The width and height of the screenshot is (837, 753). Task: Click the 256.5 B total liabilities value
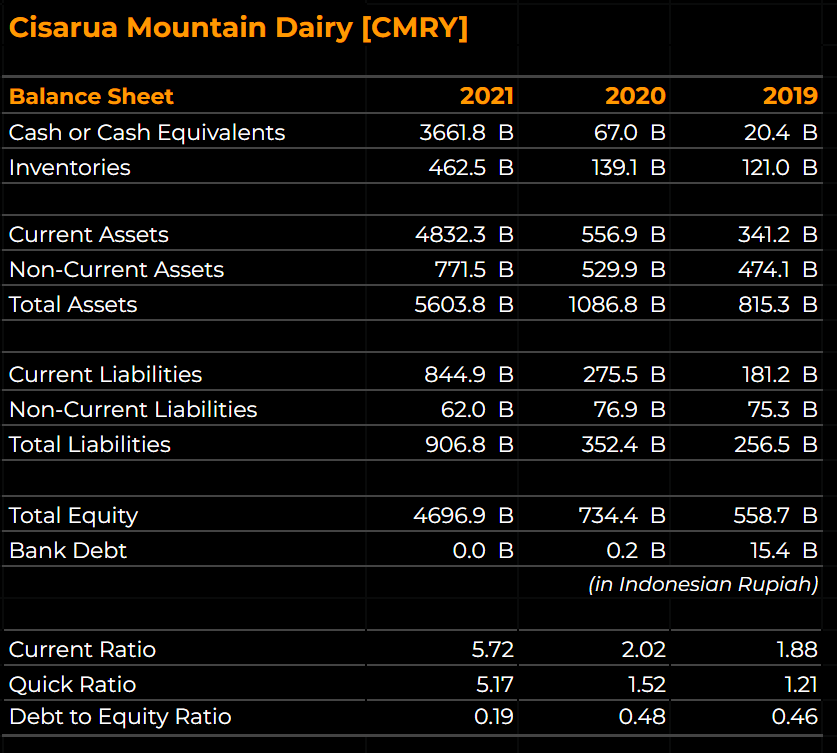point(776,445)
